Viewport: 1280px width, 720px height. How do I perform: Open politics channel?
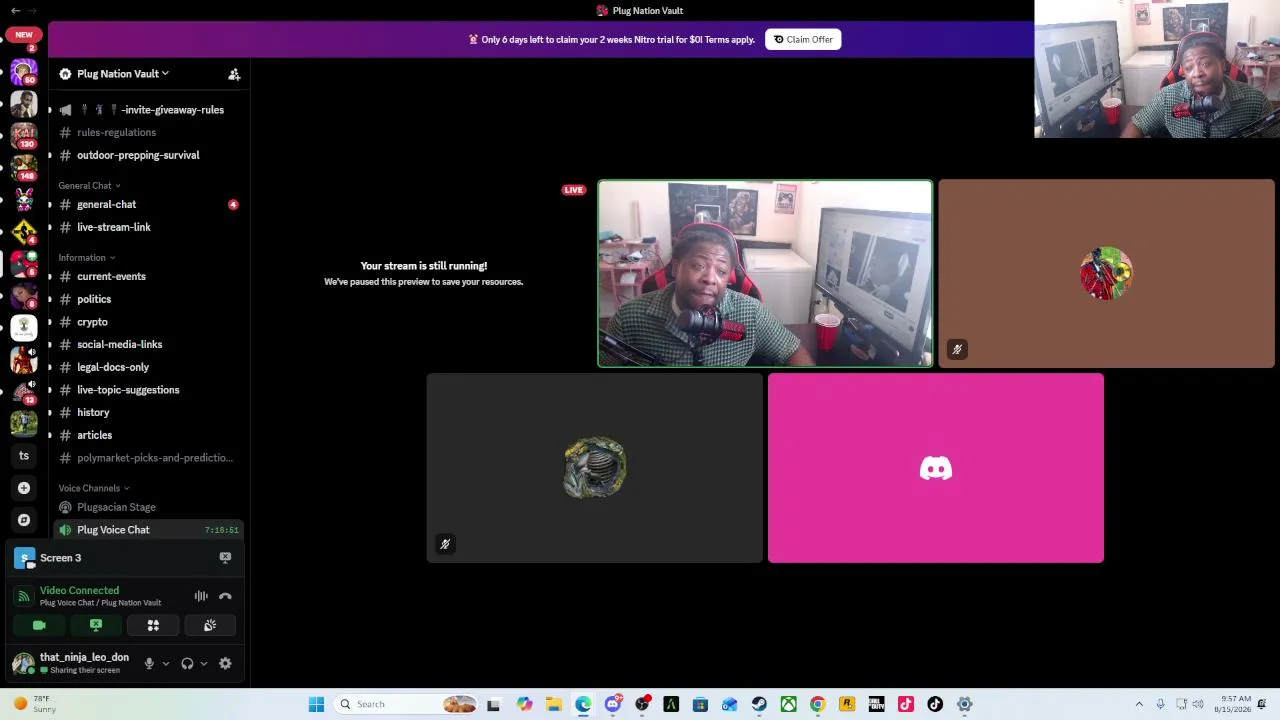[x=148, y=299]
